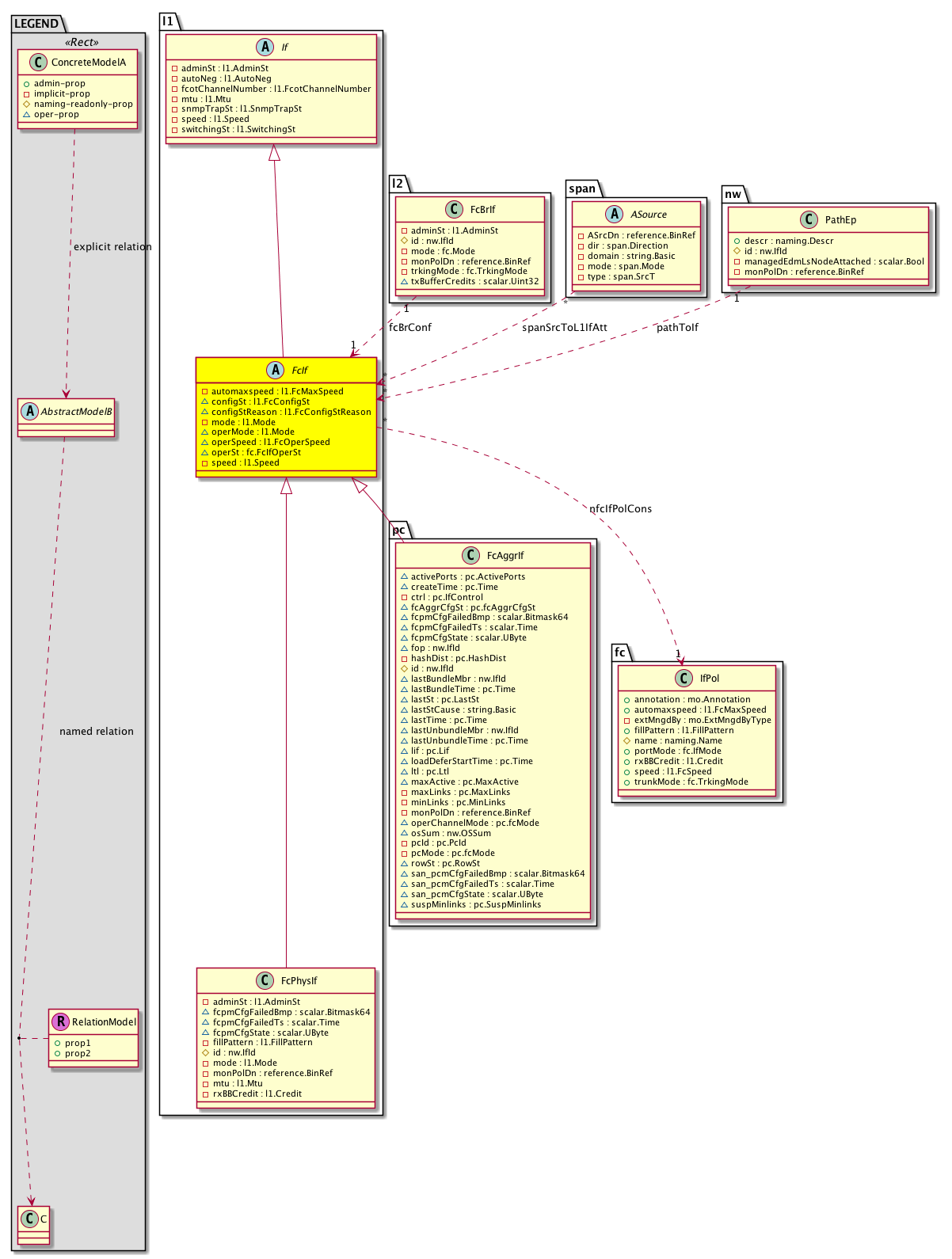Click the 'C' icon beside FcBrIf

pos(455,209)
